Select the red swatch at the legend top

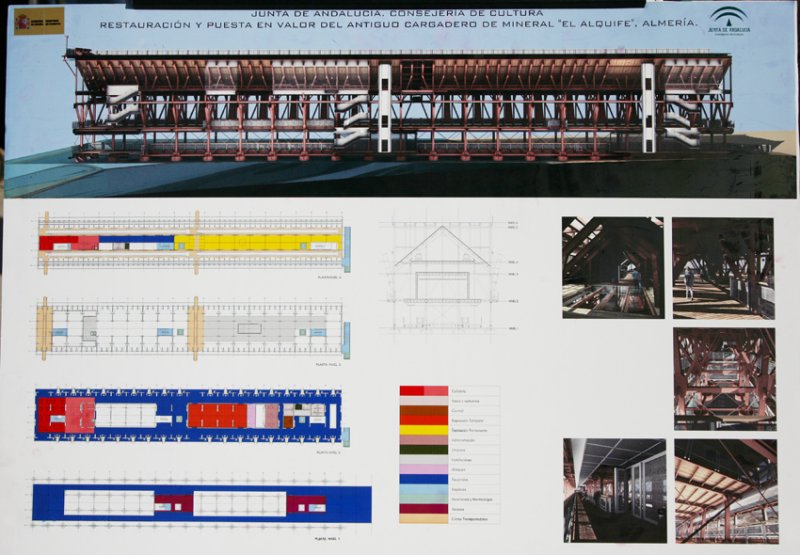click(x=424, y=391)
